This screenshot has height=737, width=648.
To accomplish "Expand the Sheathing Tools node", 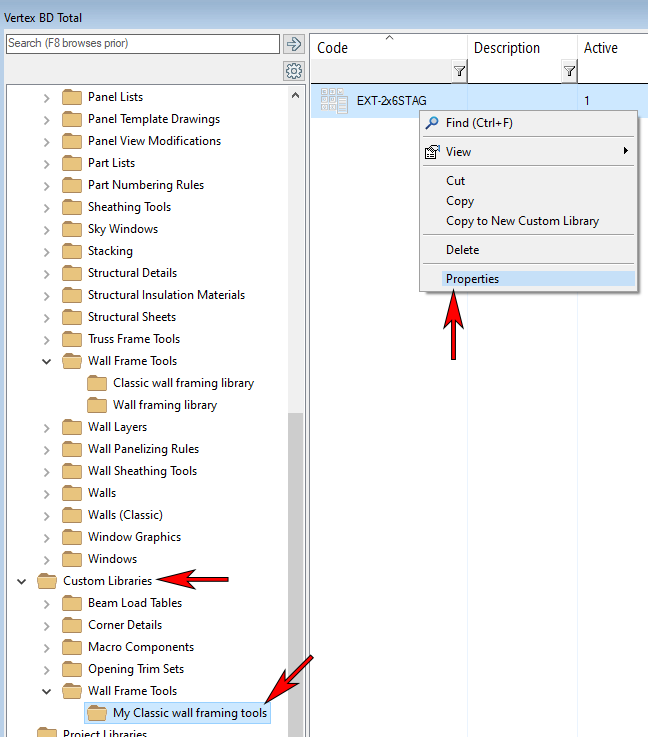I will [47, 208].
